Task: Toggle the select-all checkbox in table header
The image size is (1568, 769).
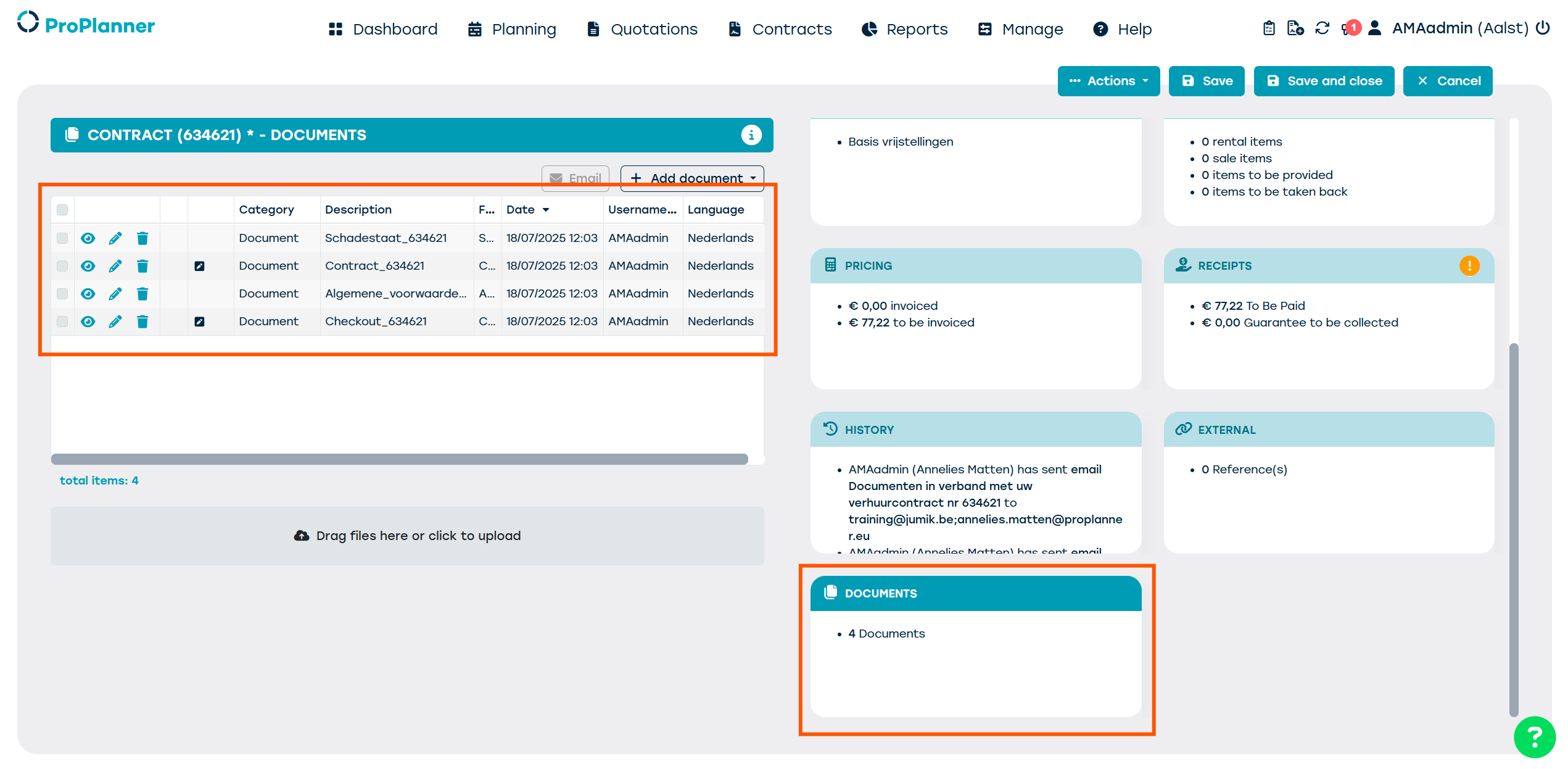Action: (62, 210)
